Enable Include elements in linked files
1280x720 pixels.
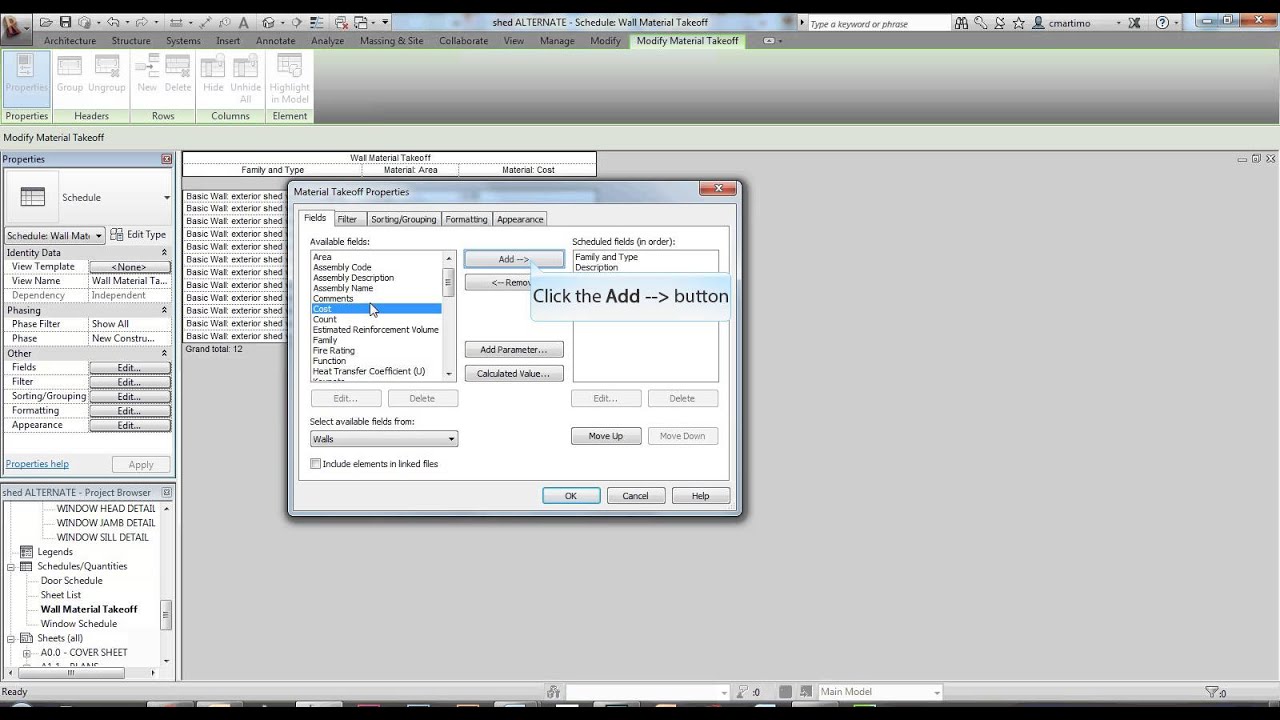point(315,463)
